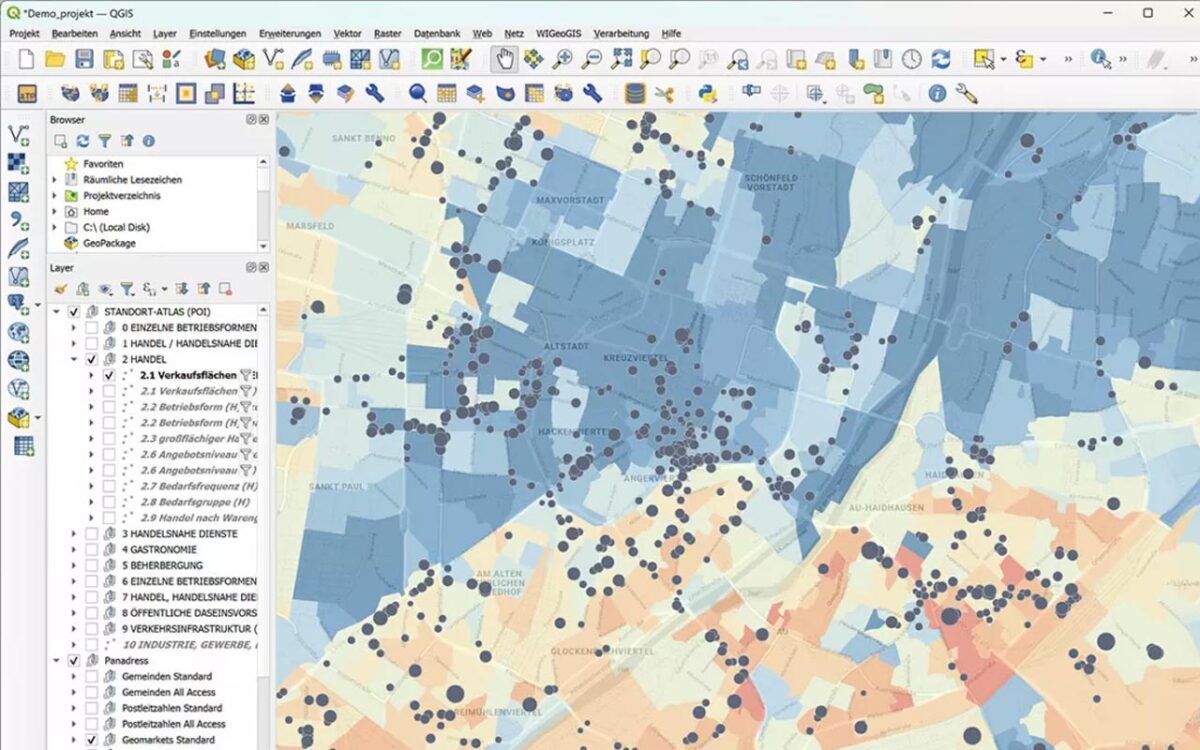Open WIGeoGIS menu

point(558,33)
